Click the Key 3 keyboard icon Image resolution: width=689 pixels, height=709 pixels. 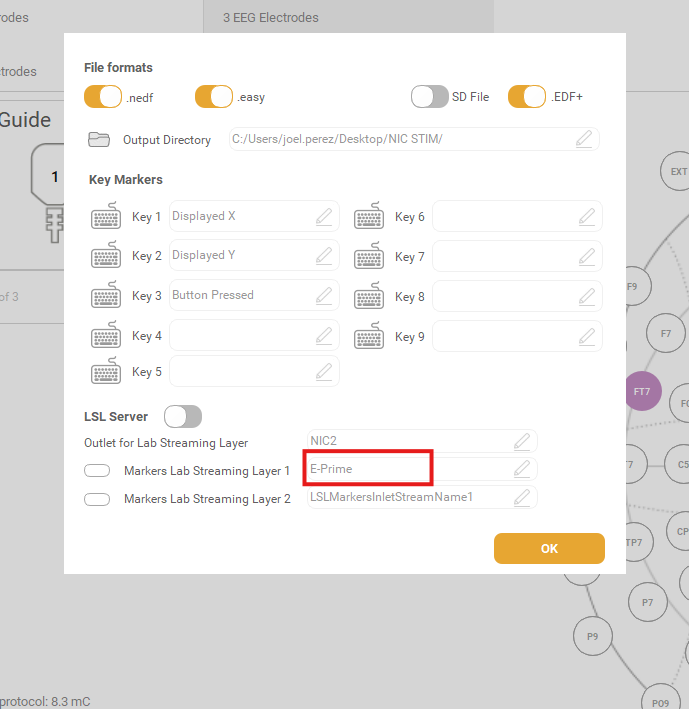pos(106,295)
